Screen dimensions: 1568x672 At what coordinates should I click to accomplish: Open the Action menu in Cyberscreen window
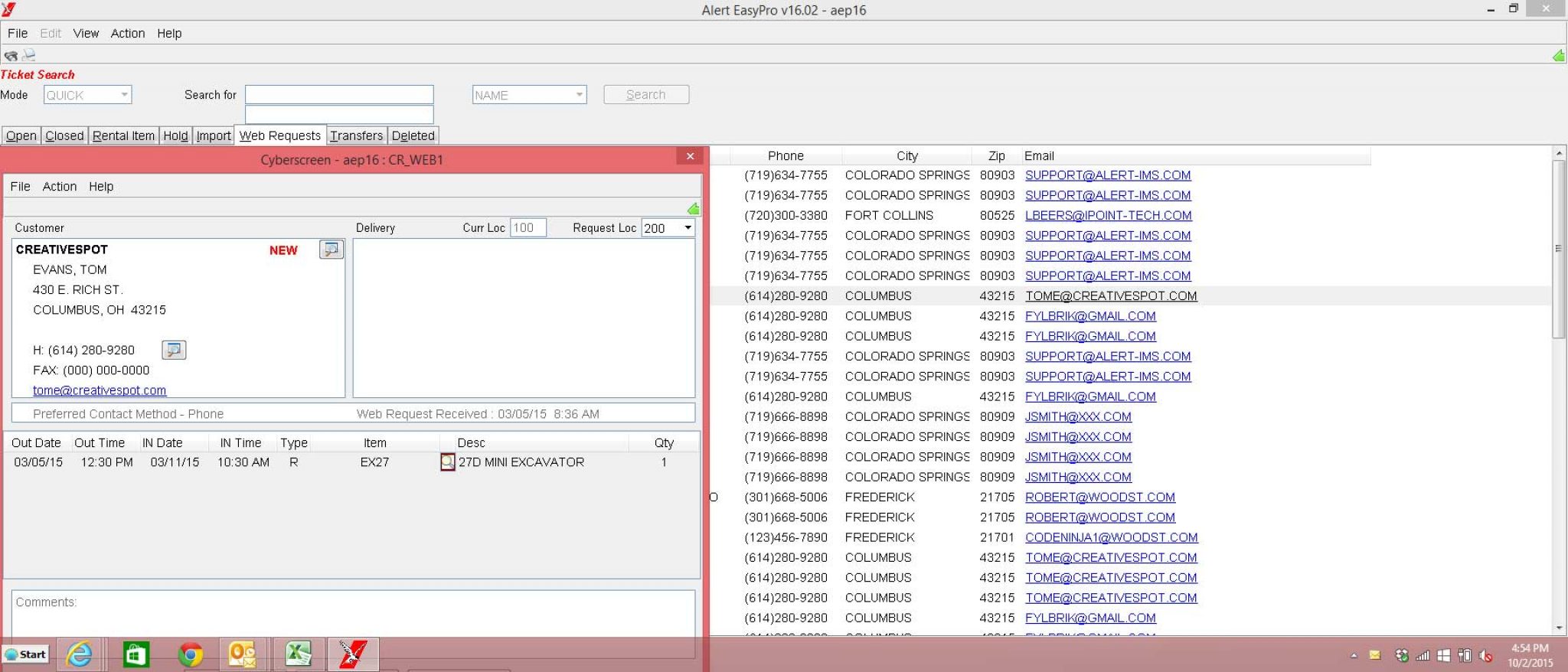pyautogui.click(x=60, y=187)
